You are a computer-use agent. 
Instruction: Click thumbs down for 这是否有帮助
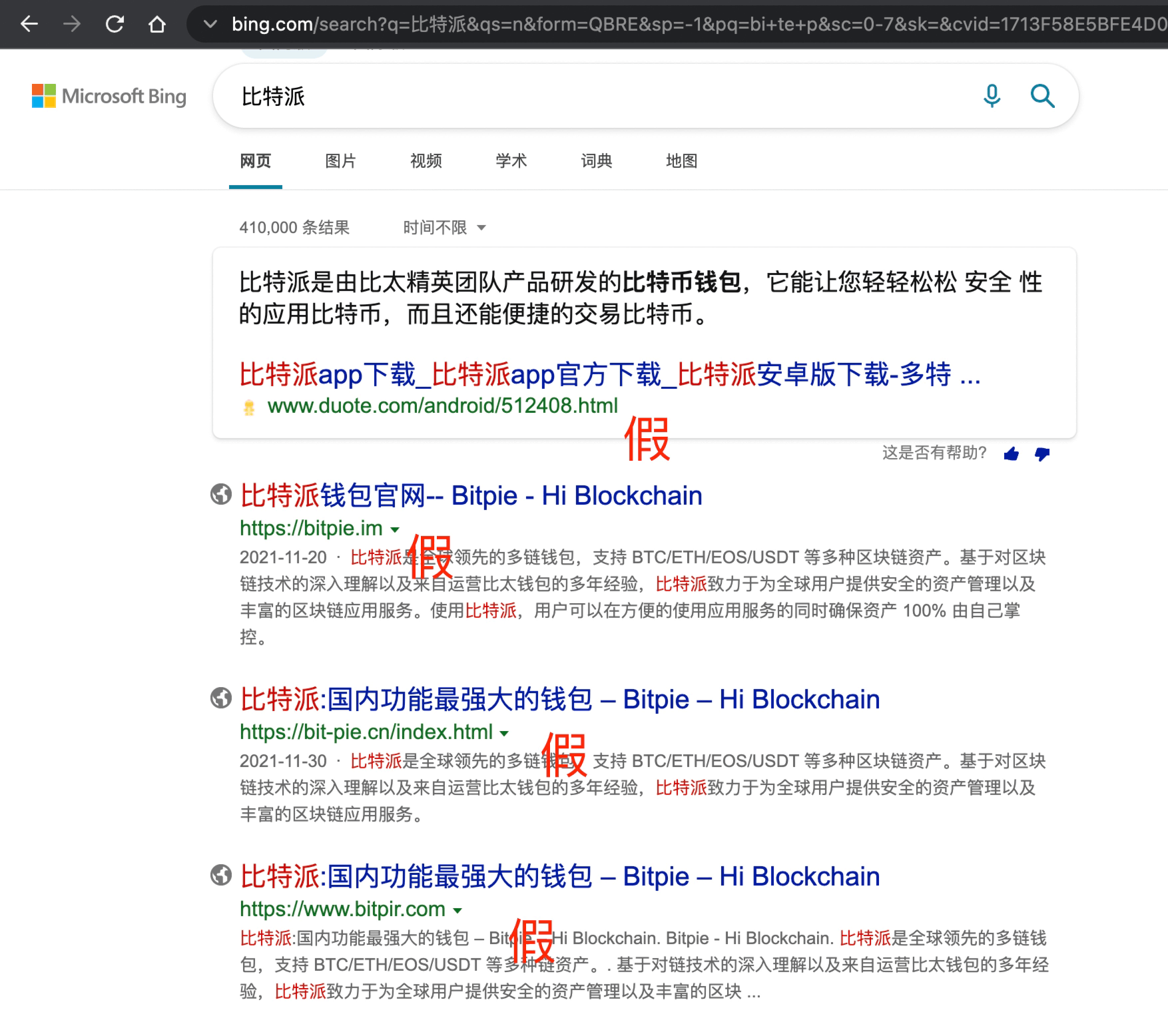click(1042, 454)
